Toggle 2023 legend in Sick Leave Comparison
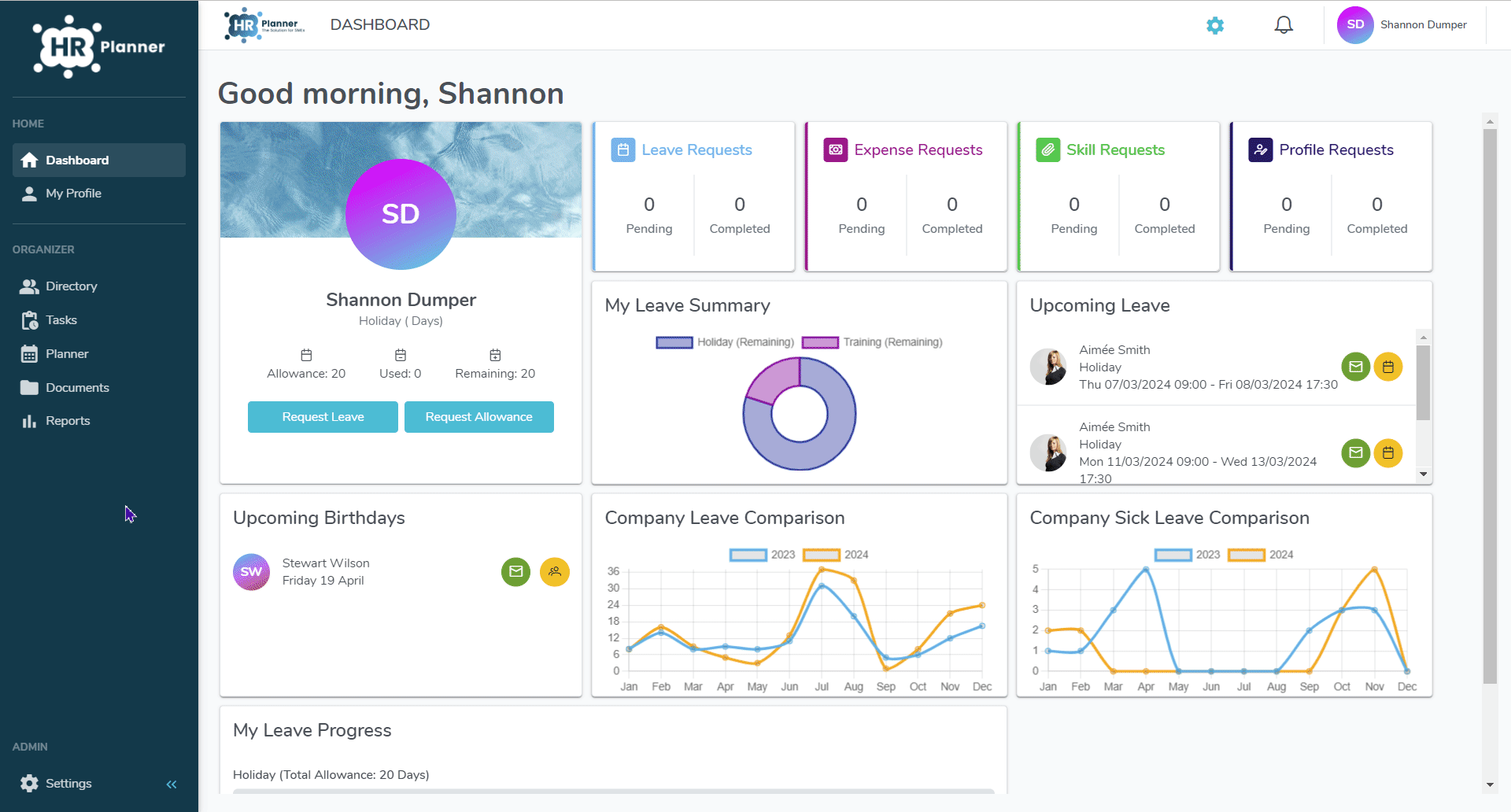This screenshot has width=1511, height=812. pos(1188,555)
